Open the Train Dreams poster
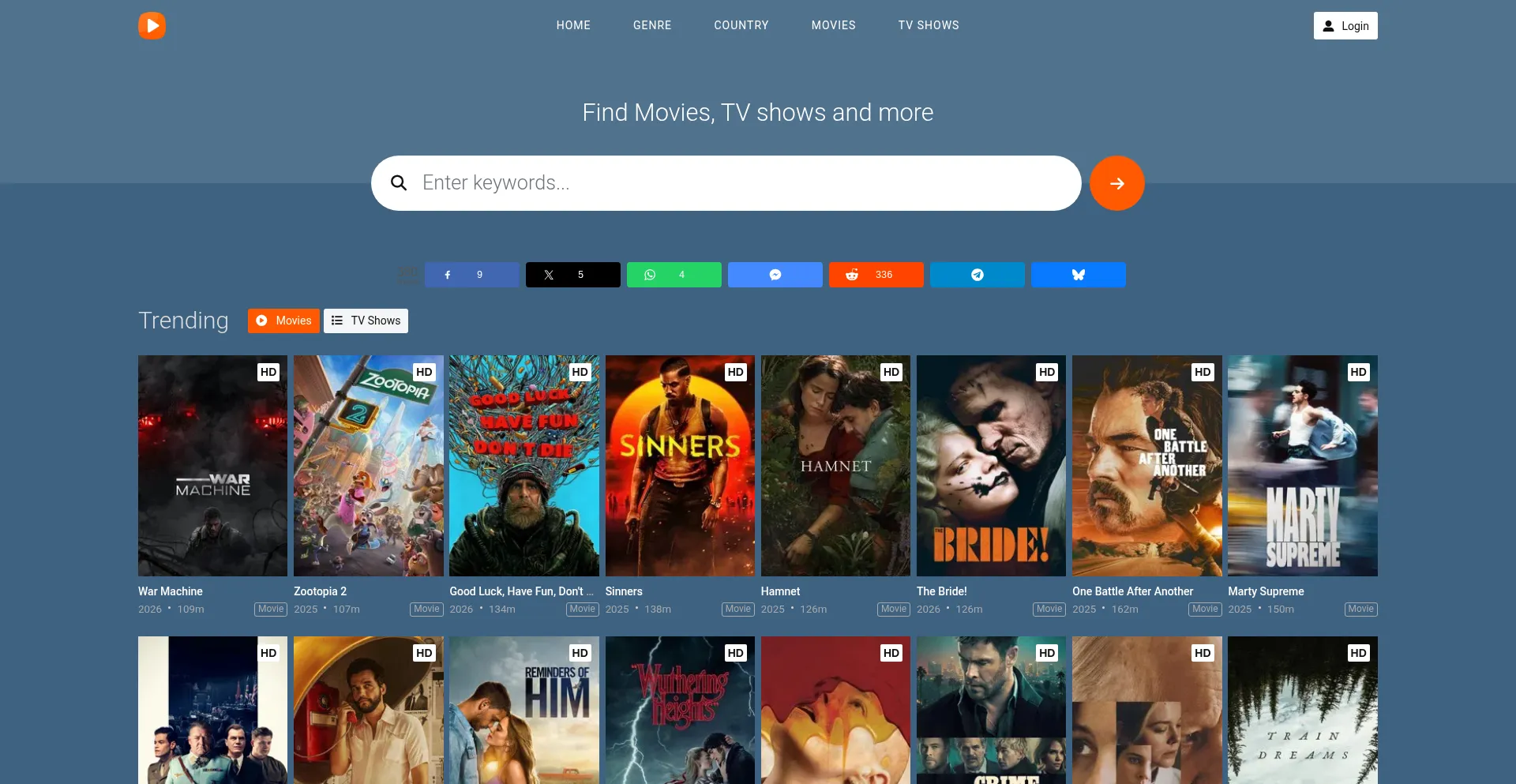This screenshot has height=784, width=1516. pyautogui.click(x=1303, y=711)
